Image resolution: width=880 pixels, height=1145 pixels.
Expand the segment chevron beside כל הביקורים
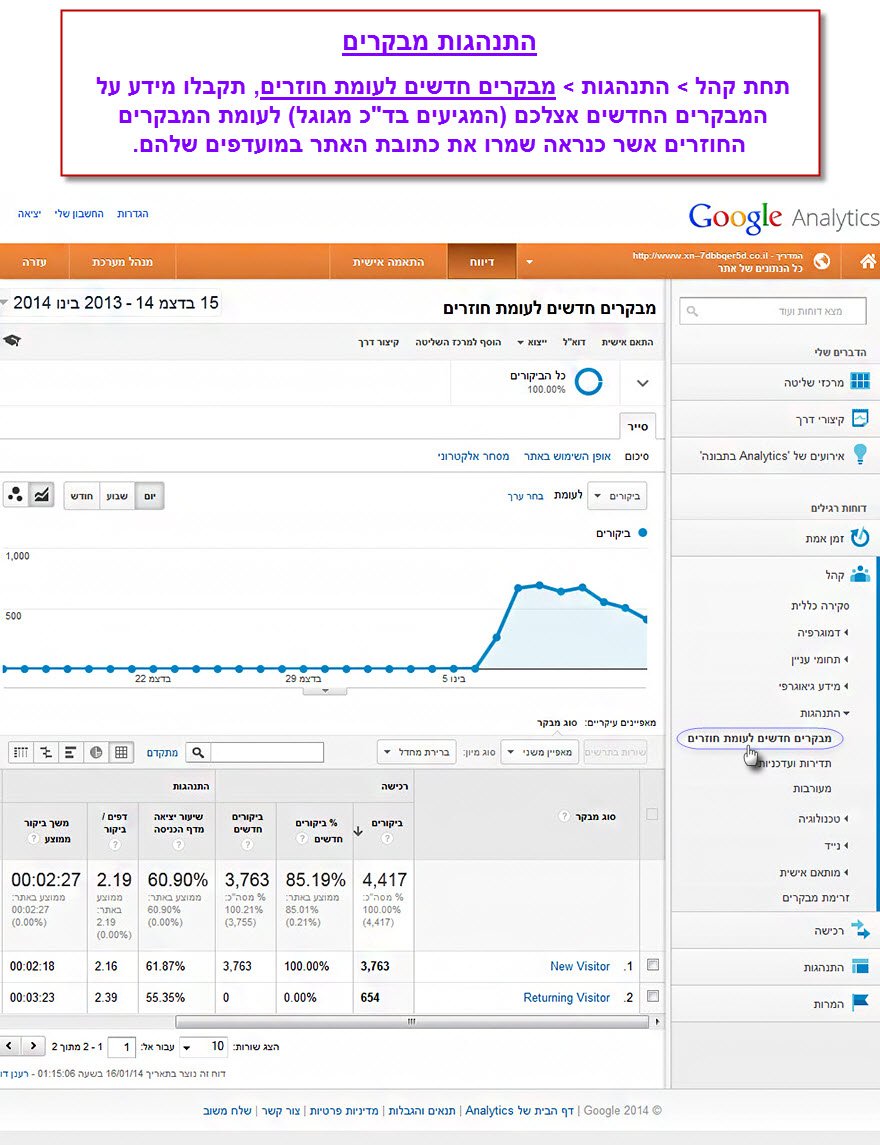[x=643, y=383]
